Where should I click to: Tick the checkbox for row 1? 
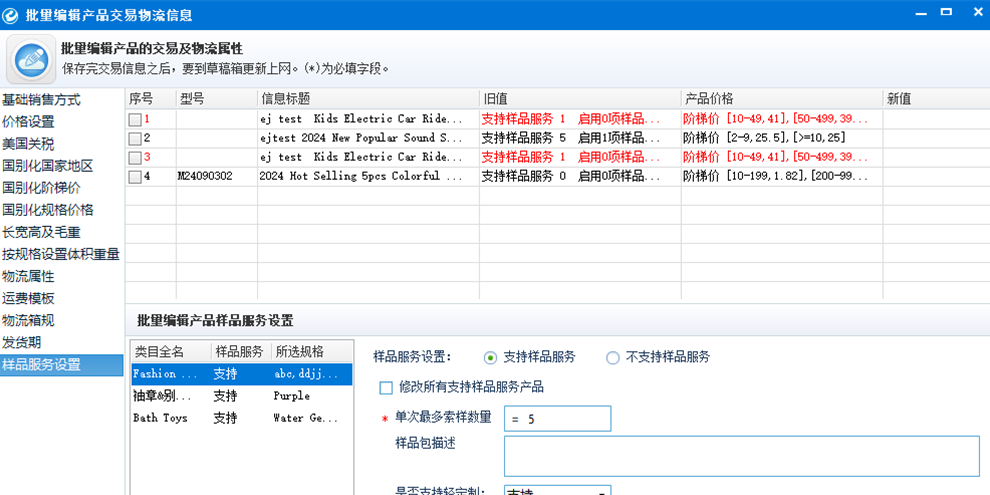click(135, 120)
